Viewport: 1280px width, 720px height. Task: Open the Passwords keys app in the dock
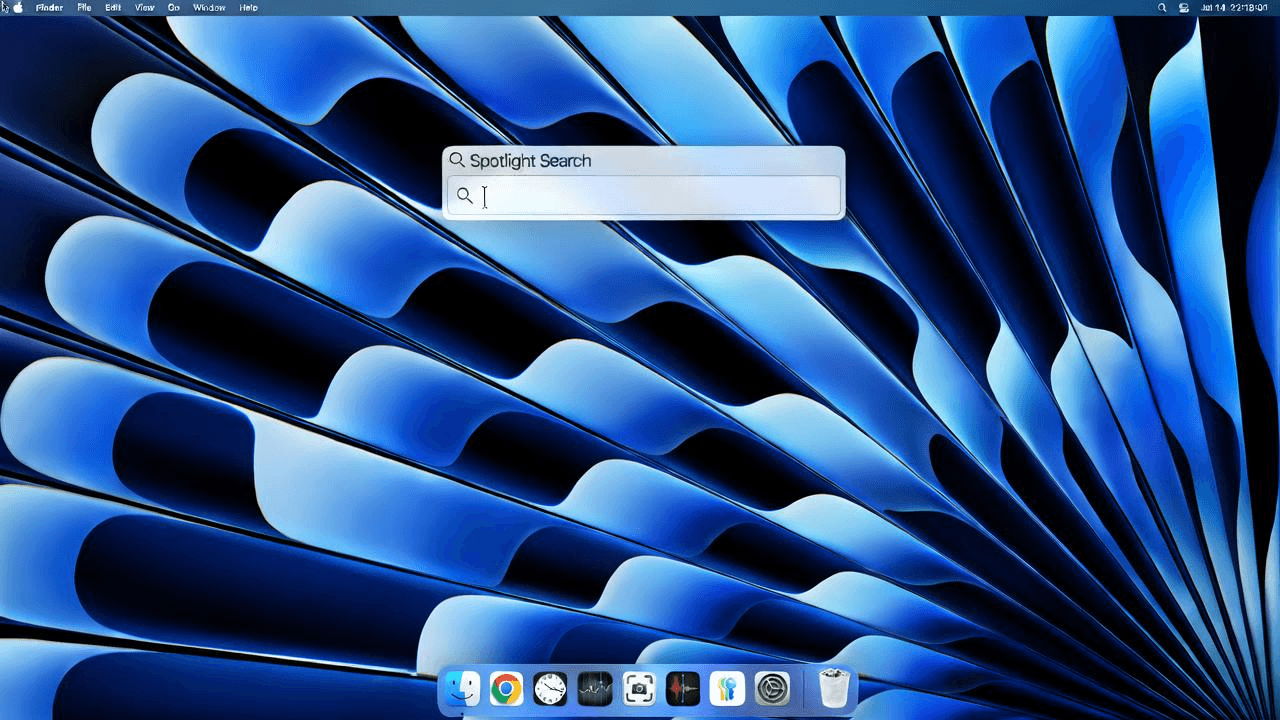coord(726,689)
